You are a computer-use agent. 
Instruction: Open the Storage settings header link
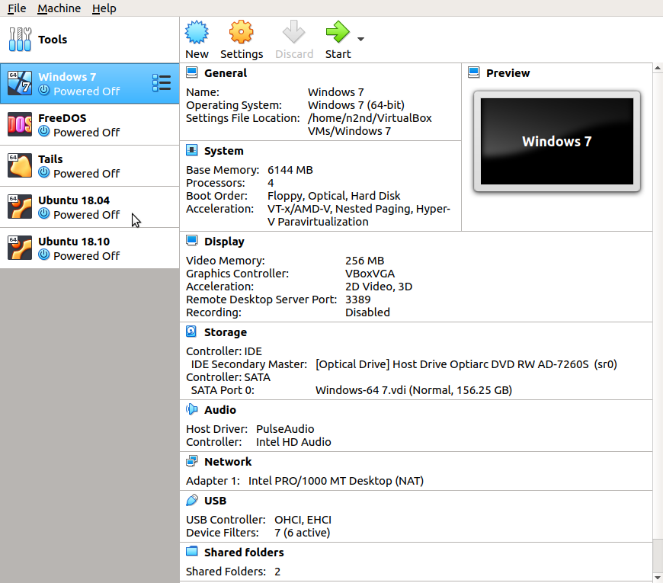[225, 332]
